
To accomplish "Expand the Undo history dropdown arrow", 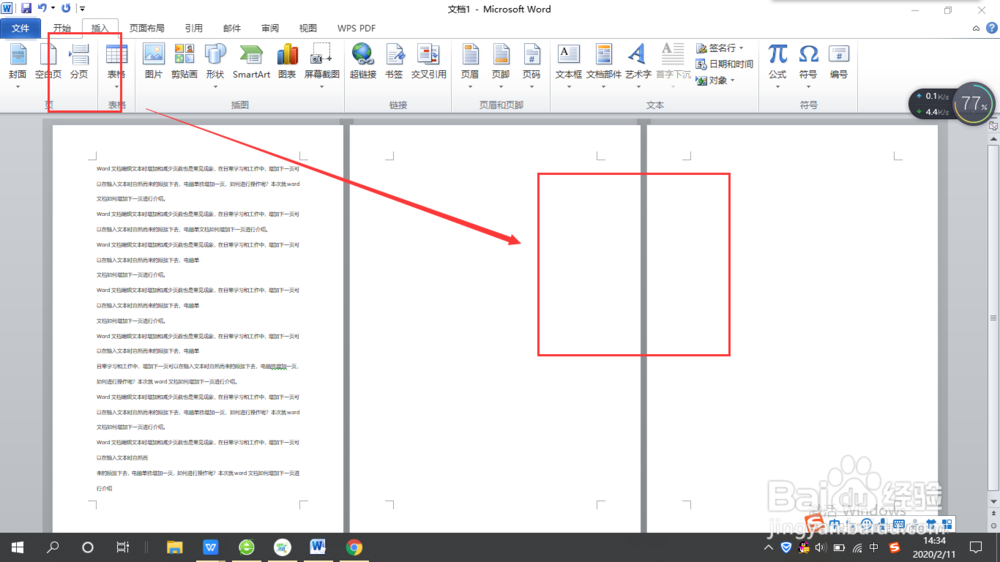I will (x=52, y=8).
